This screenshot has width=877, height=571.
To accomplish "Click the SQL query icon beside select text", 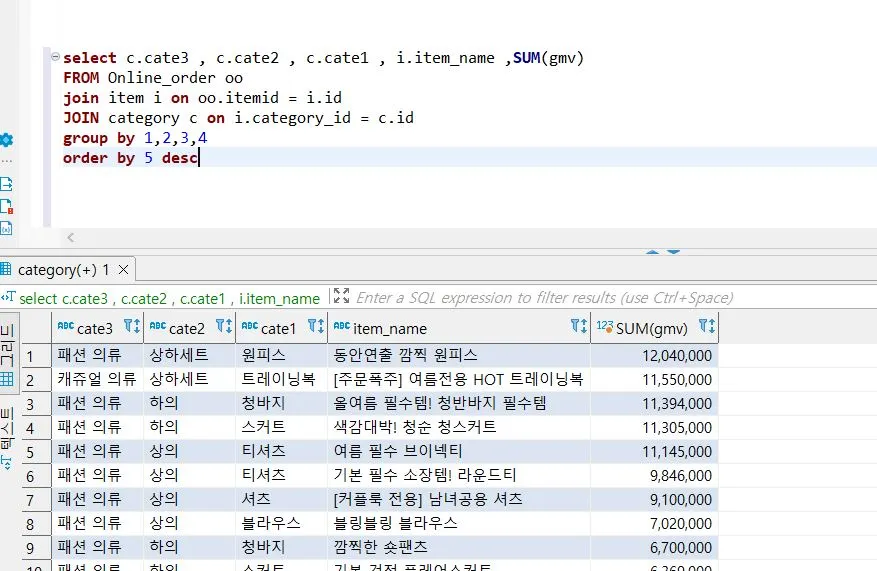I will click(8, 296).
